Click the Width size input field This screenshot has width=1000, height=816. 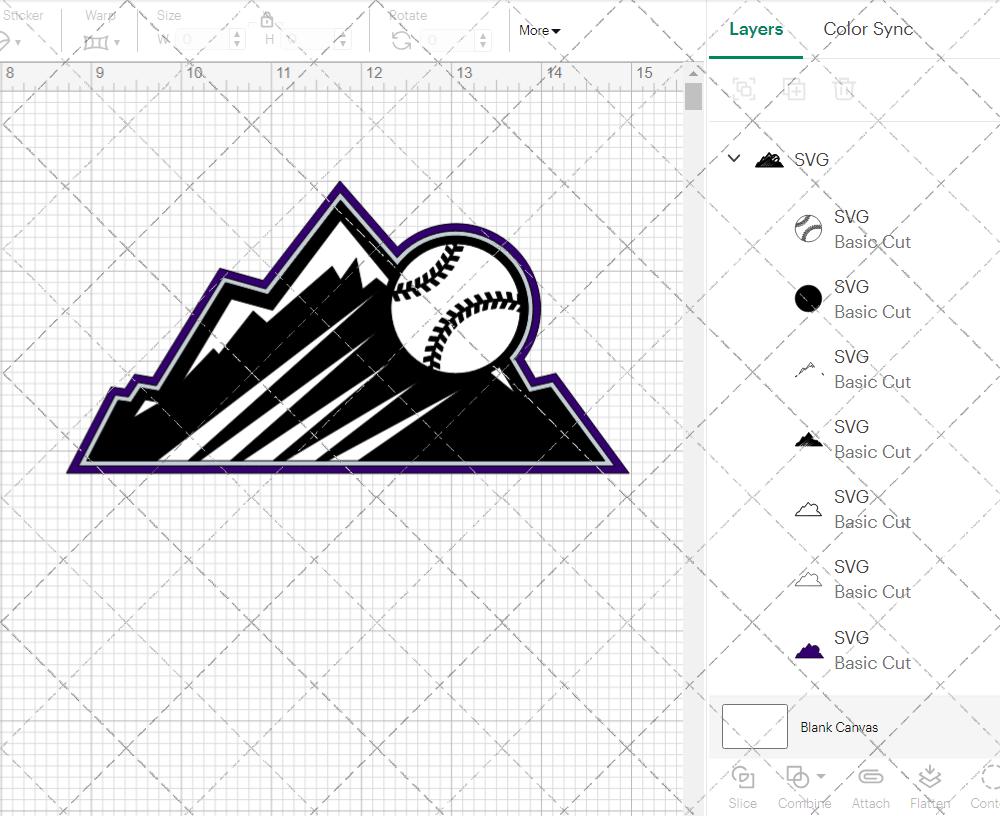click(x=203, y=40)
